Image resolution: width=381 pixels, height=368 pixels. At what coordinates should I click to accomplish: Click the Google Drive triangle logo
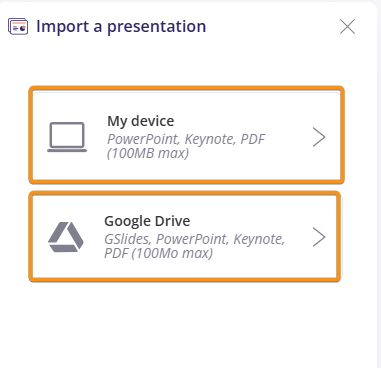coord(66,237)
